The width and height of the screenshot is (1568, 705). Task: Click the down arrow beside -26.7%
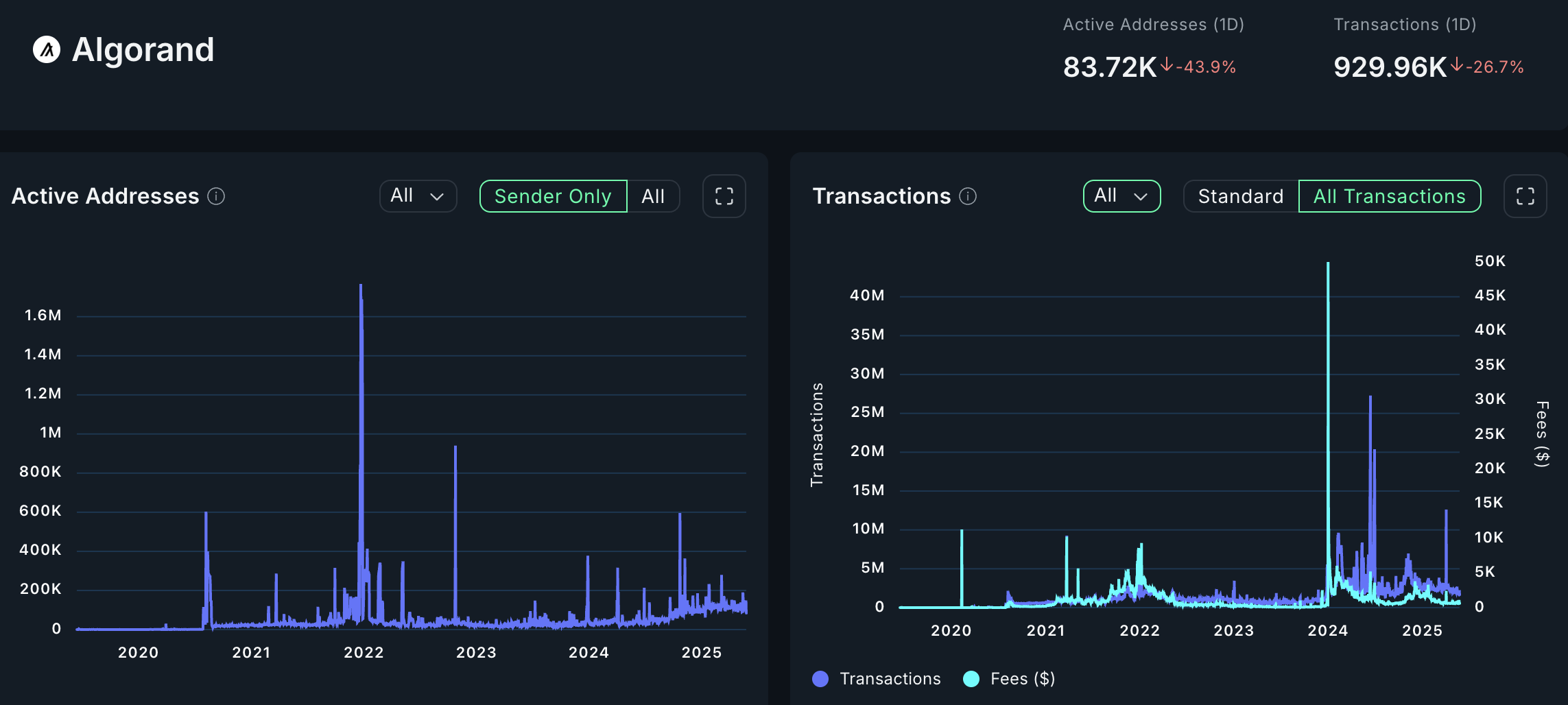(x=1456, y=65)
